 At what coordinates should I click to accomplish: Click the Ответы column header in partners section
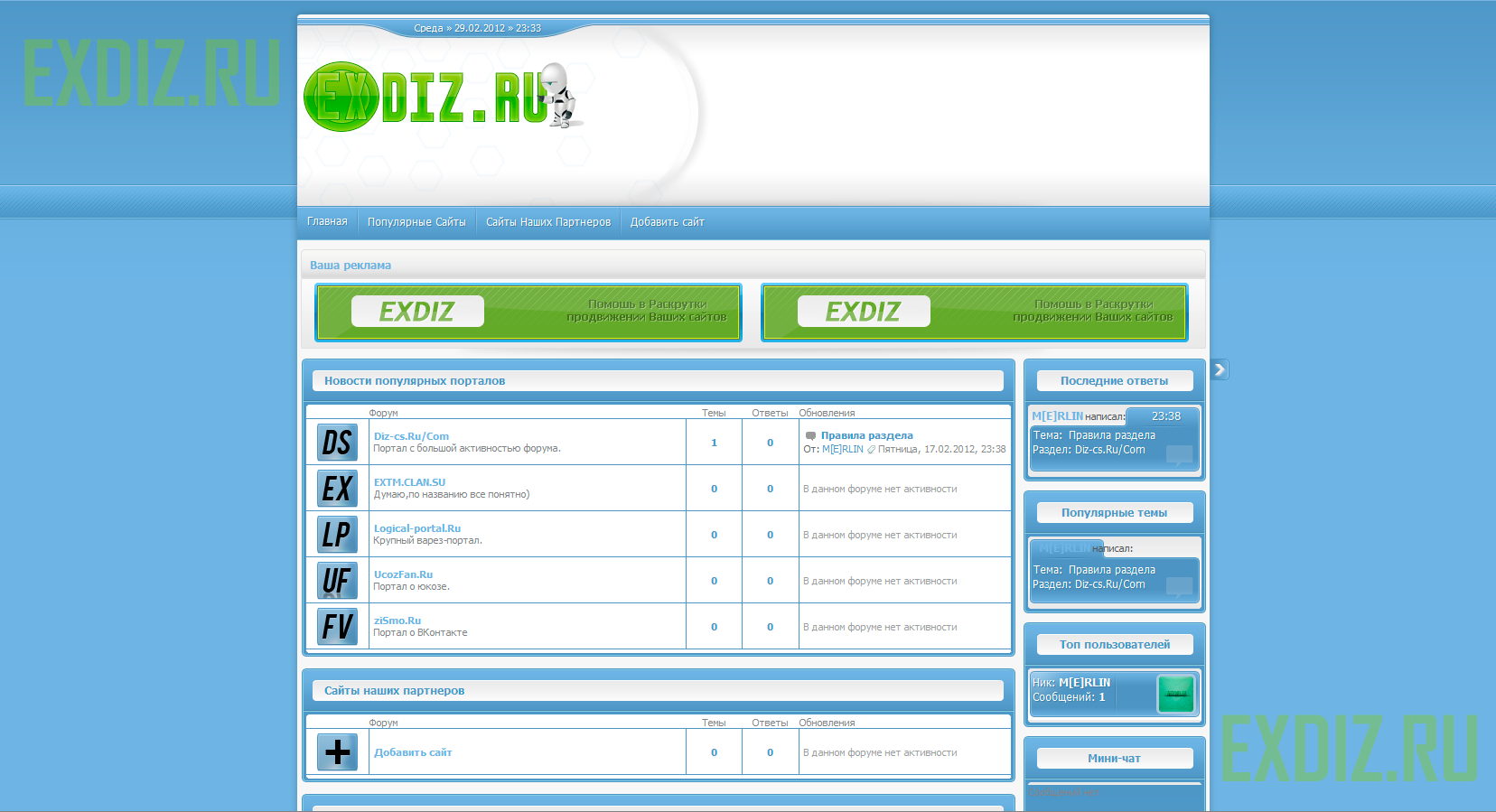[x=770, y=723]
